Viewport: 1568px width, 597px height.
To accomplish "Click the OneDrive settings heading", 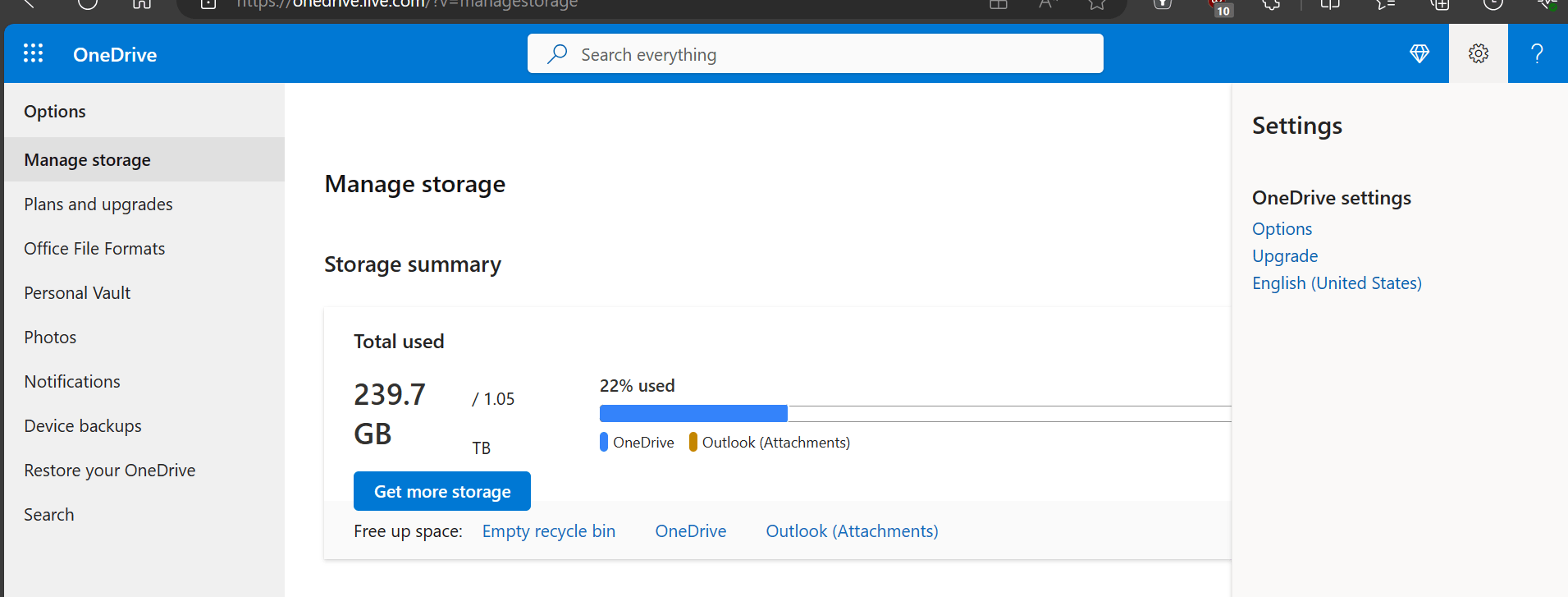I will (x=1332, y=198).
